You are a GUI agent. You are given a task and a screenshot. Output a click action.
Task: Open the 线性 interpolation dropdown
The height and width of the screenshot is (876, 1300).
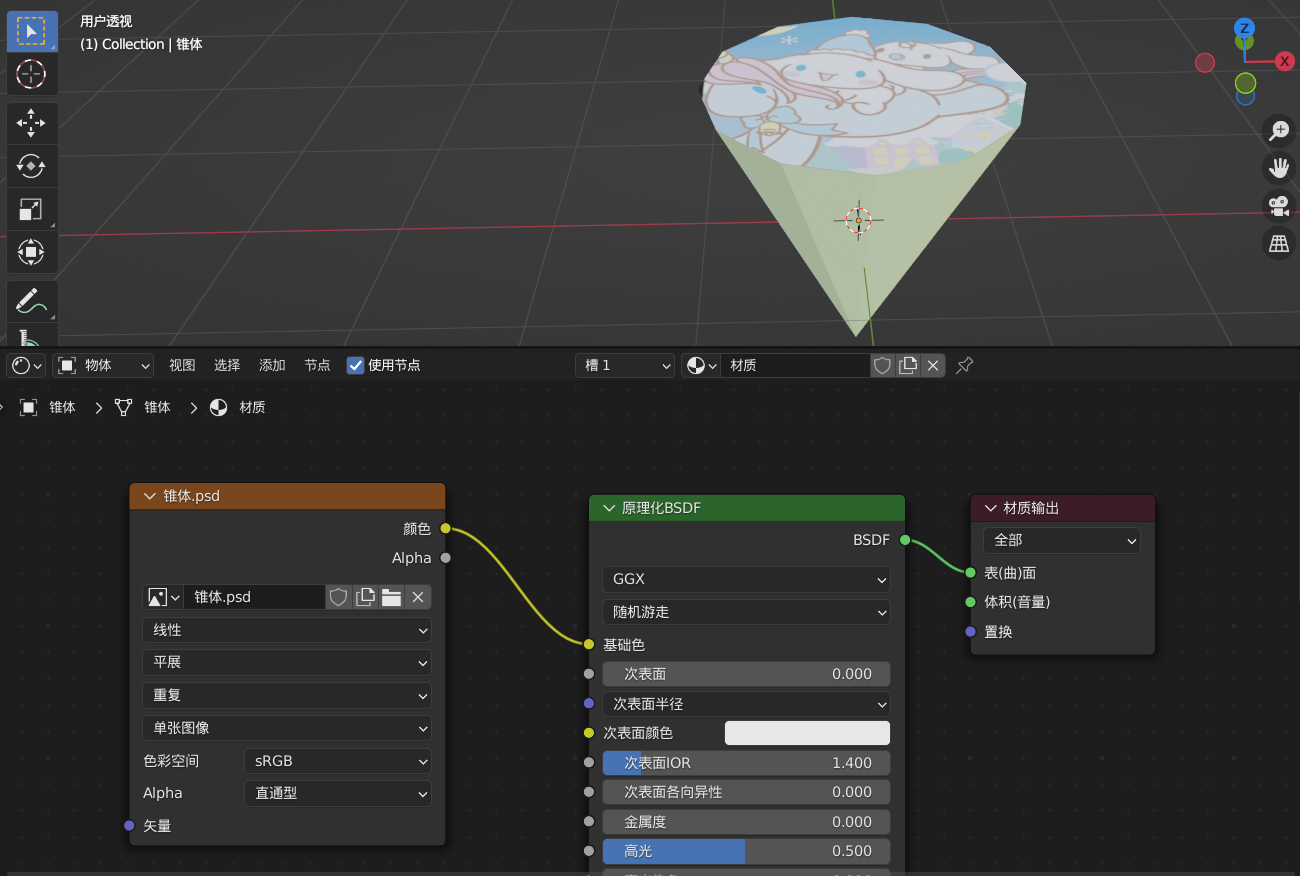coord(287,630)
